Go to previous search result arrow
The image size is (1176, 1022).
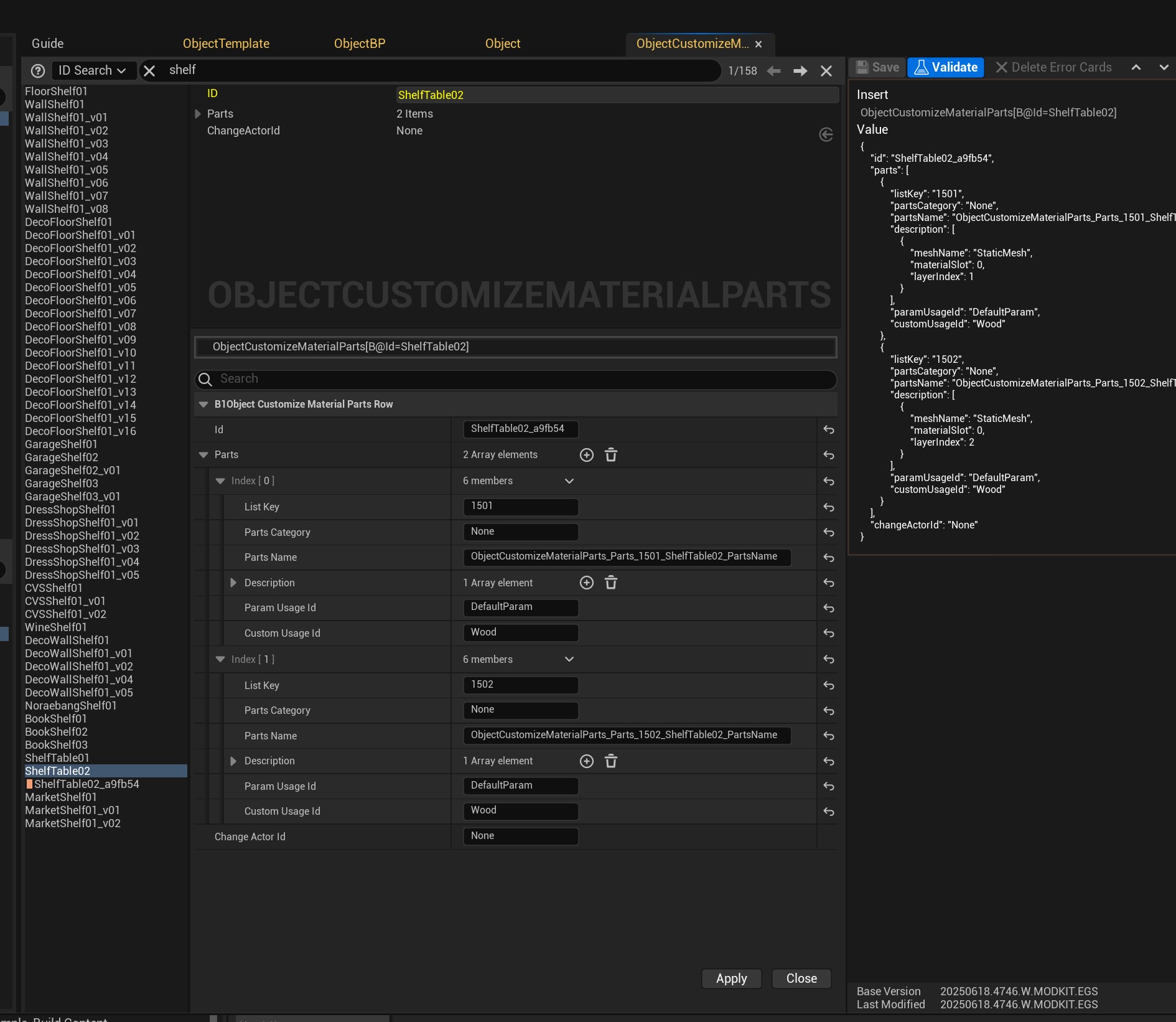click(774, 71)
